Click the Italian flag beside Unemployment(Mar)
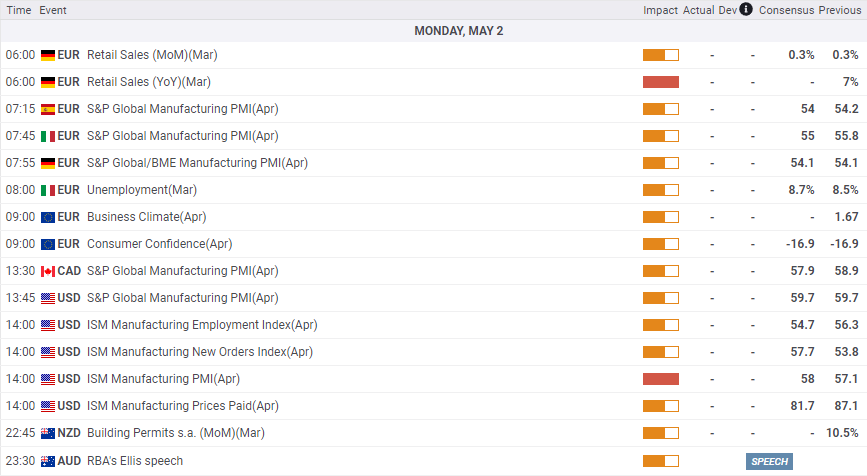 coord(47,190)
